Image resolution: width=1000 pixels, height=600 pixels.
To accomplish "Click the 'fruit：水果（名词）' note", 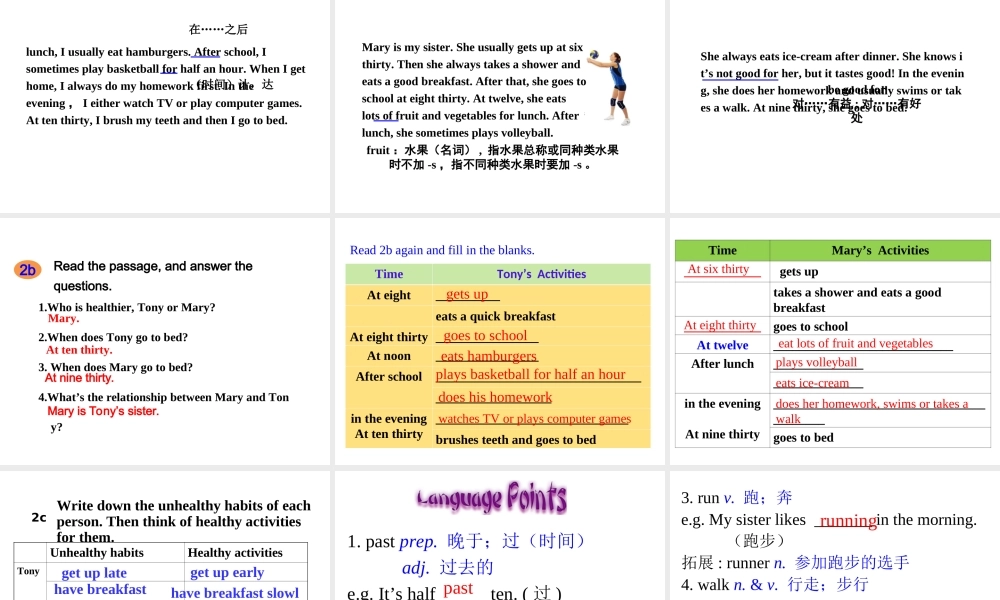I will click(492, 157).
